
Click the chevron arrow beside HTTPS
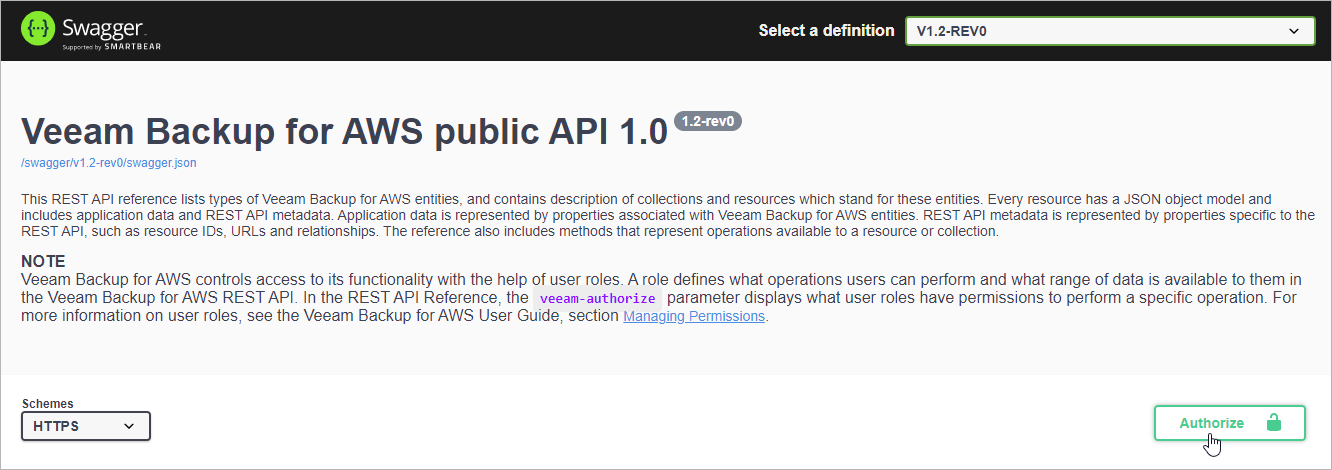click(x=129, y=427)
